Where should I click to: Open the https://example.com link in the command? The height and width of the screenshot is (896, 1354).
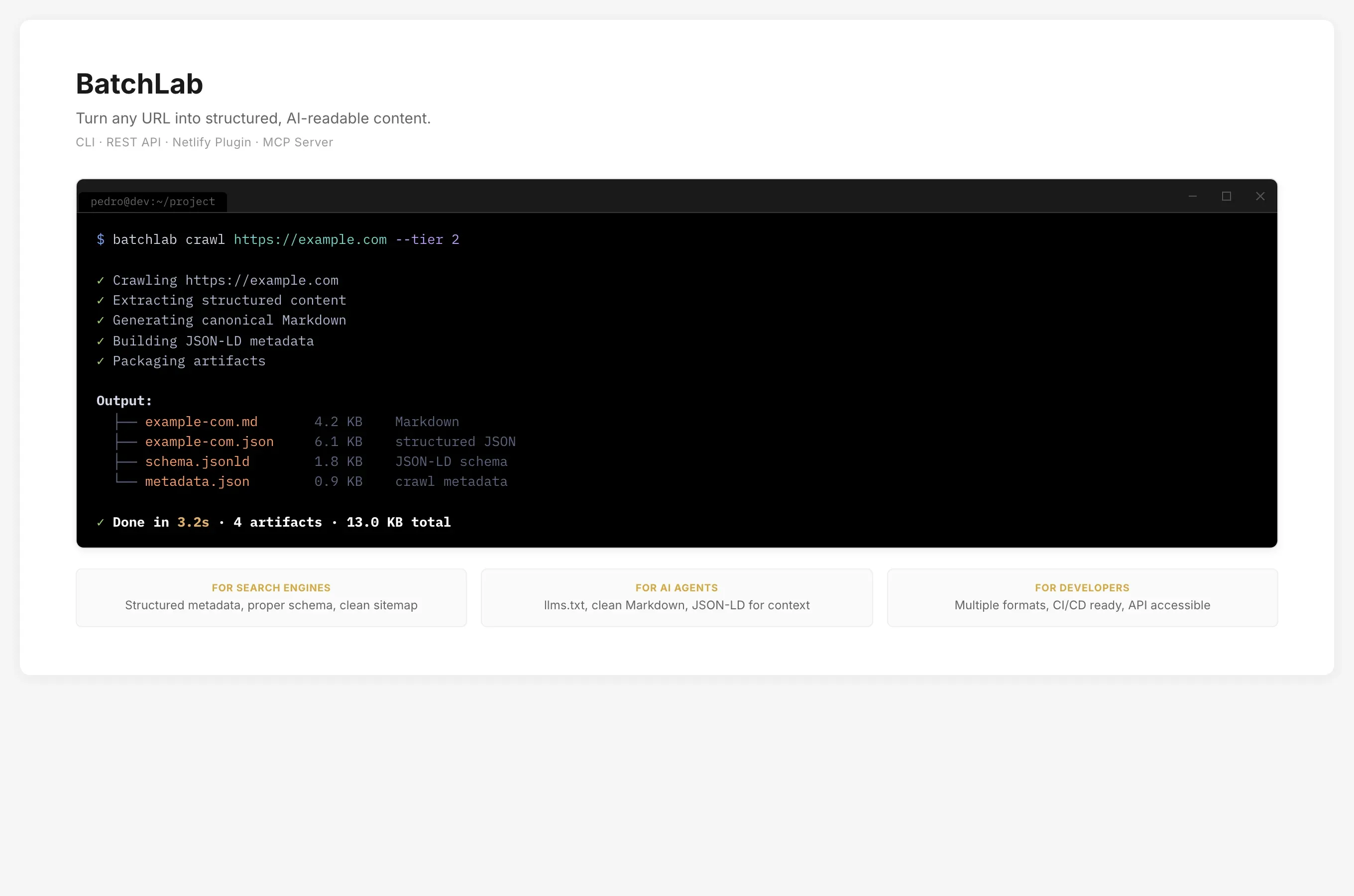pos(309,239)
